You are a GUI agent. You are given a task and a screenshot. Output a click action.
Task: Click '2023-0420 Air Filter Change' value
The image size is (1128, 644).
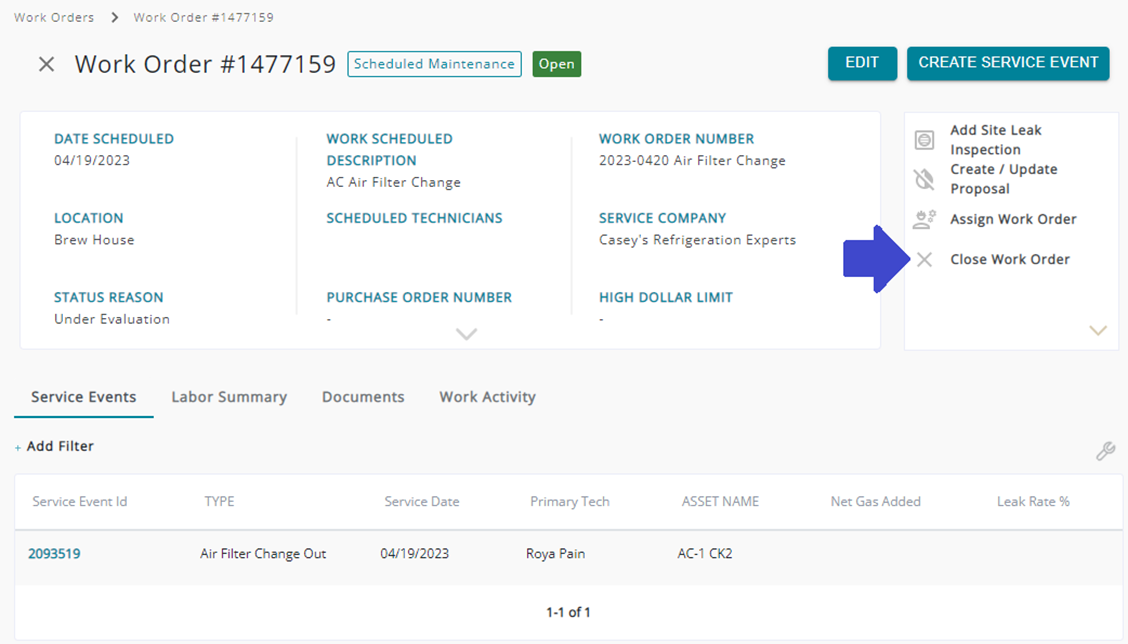(692, 160)
